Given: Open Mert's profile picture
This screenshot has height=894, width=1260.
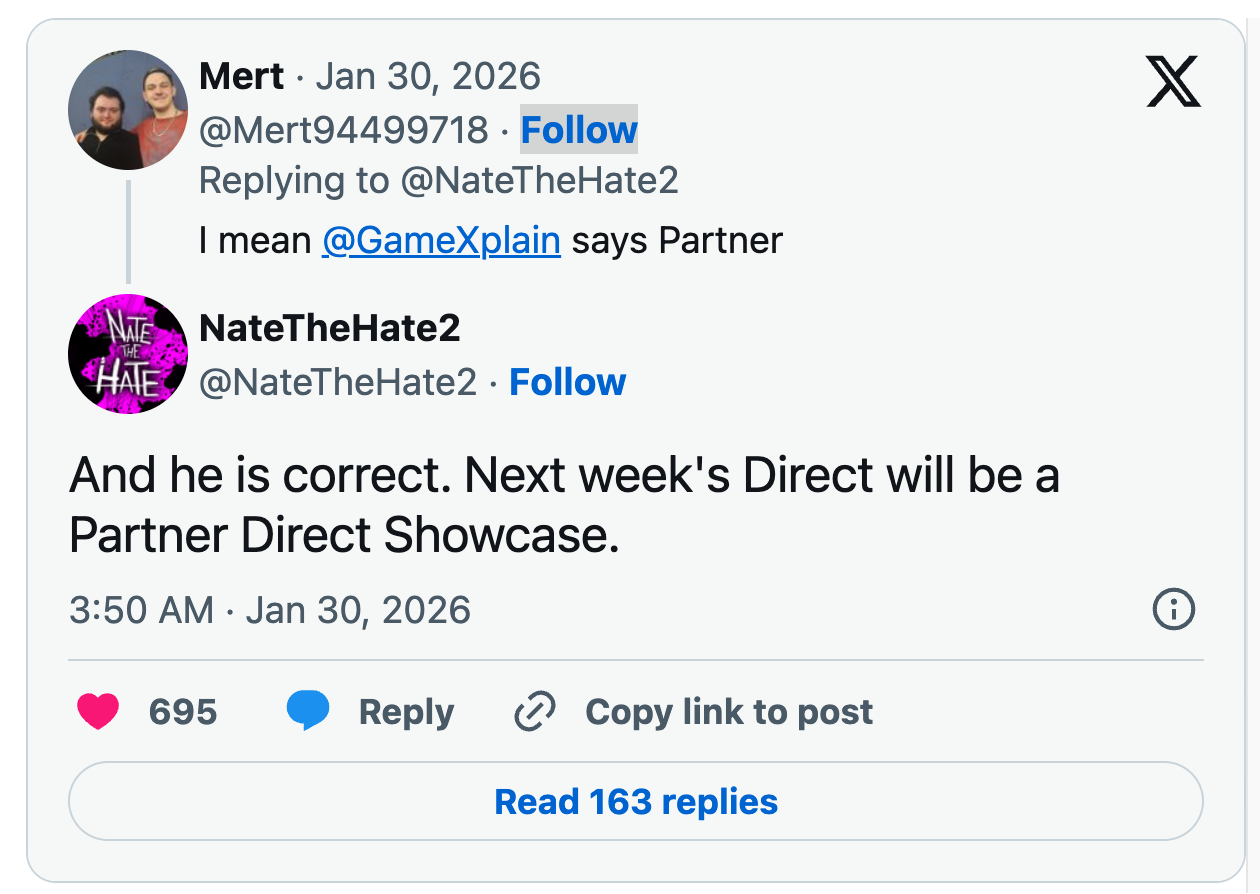Looking at the screenshot, I should point(128,110).
